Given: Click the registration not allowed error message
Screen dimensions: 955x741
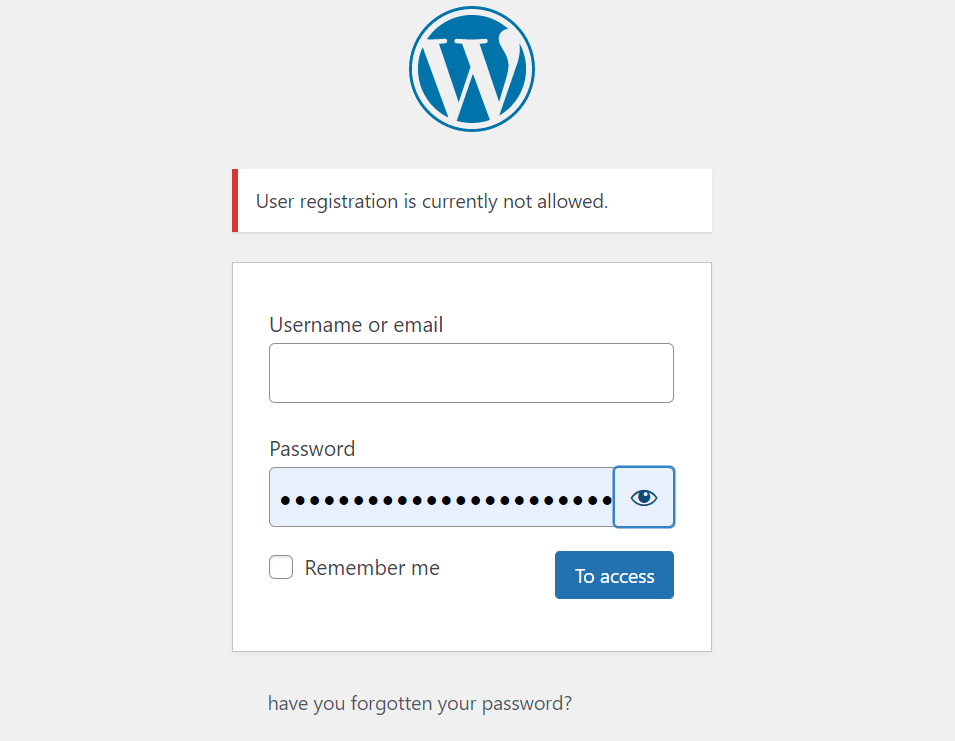Looking at the screenshot, I should point(432,201).
